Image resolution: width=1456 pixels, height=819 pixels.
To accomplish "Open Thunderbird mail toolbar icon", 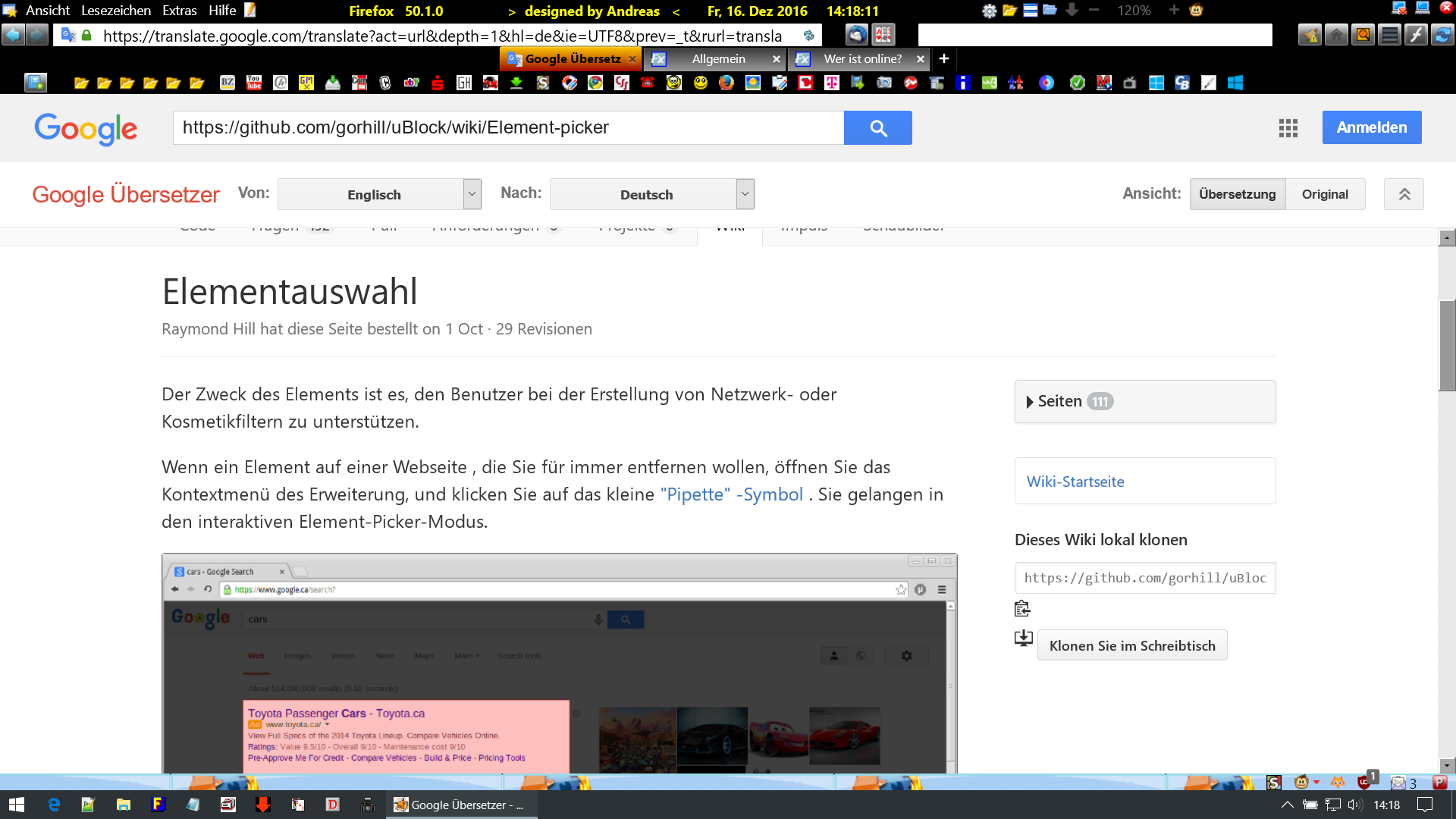I will coord(856,35).
